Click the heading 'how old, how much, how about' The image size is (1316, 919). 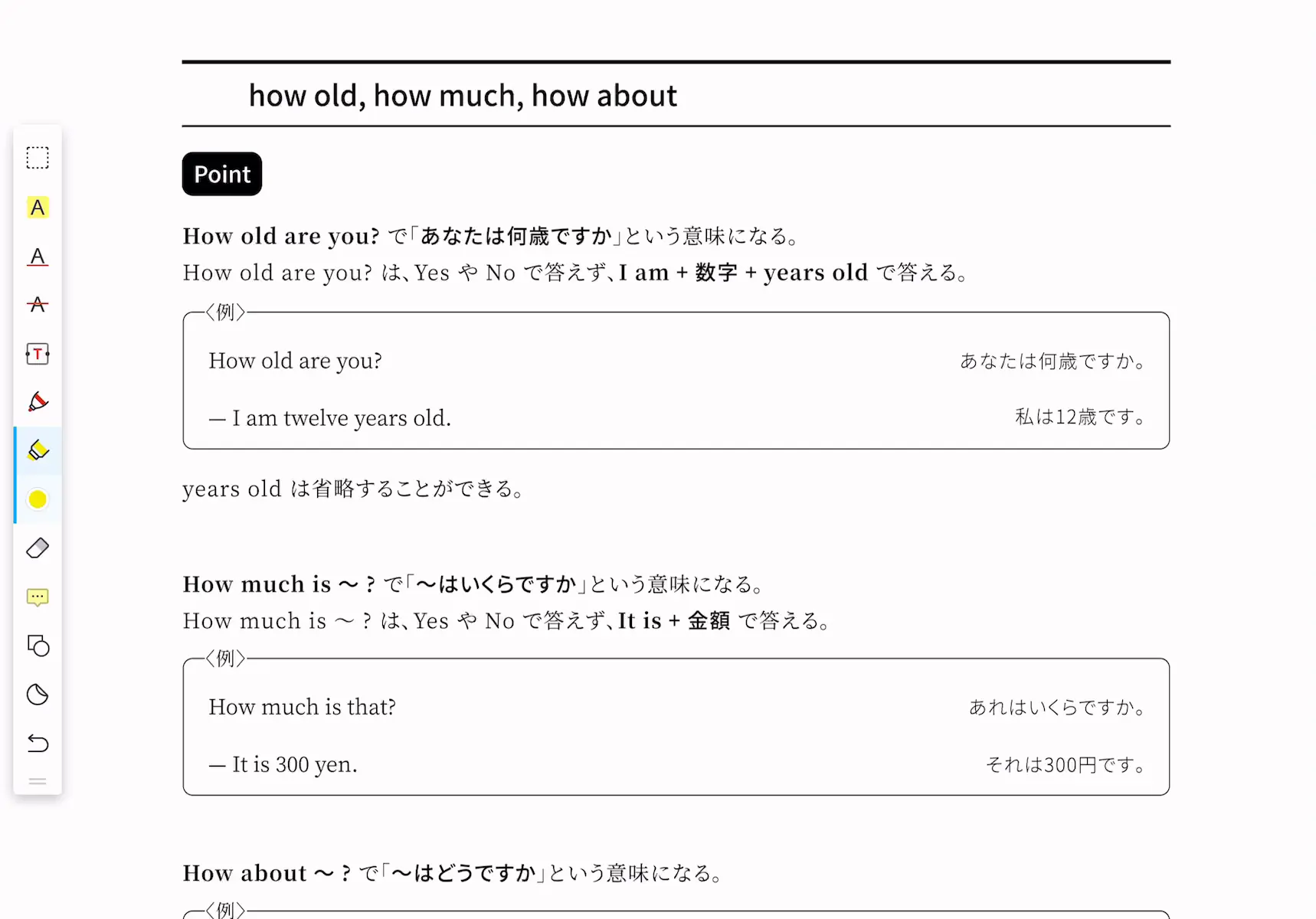pos(463,96)
